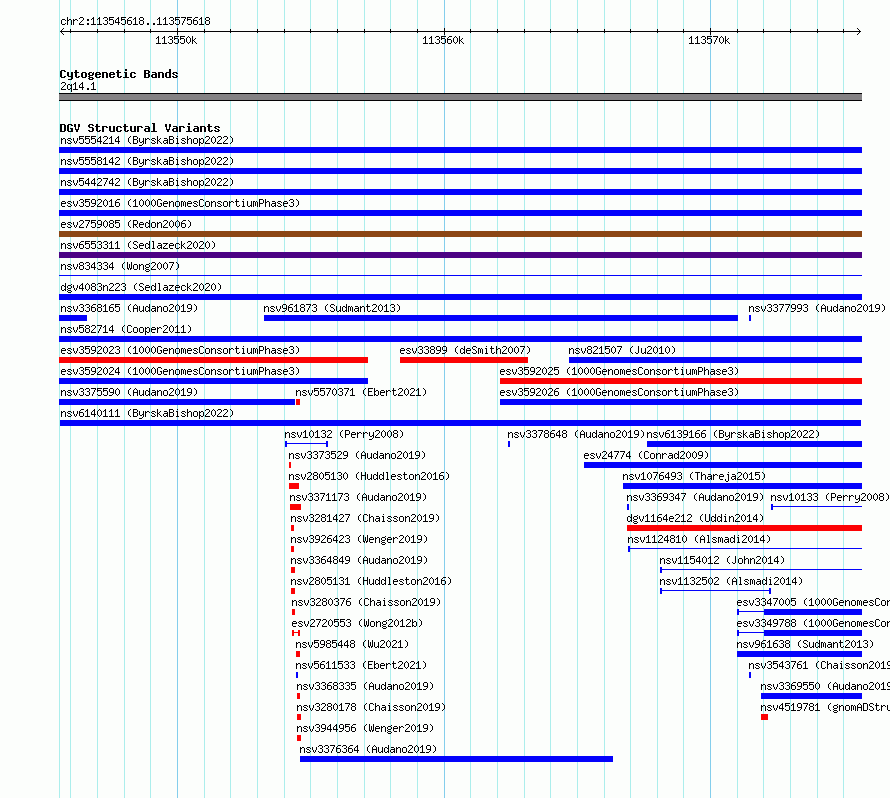Click the 113560k ruler position label
This screenshot has height=798, width=890.
pos(443,40)
